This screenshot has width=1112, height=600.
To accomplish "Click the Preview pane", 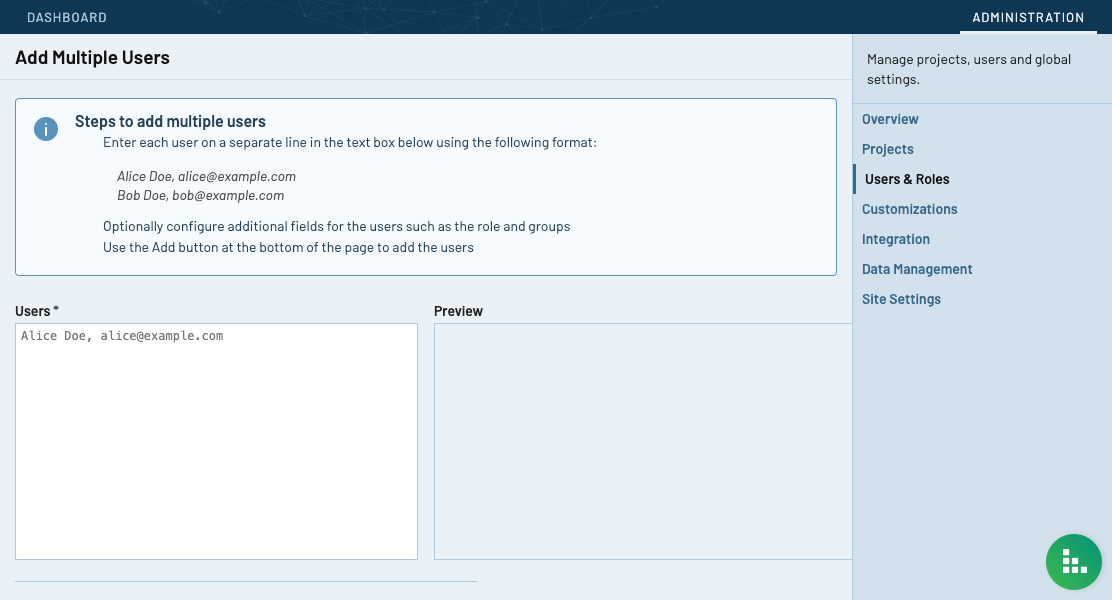I will click(x=643, y=441).
